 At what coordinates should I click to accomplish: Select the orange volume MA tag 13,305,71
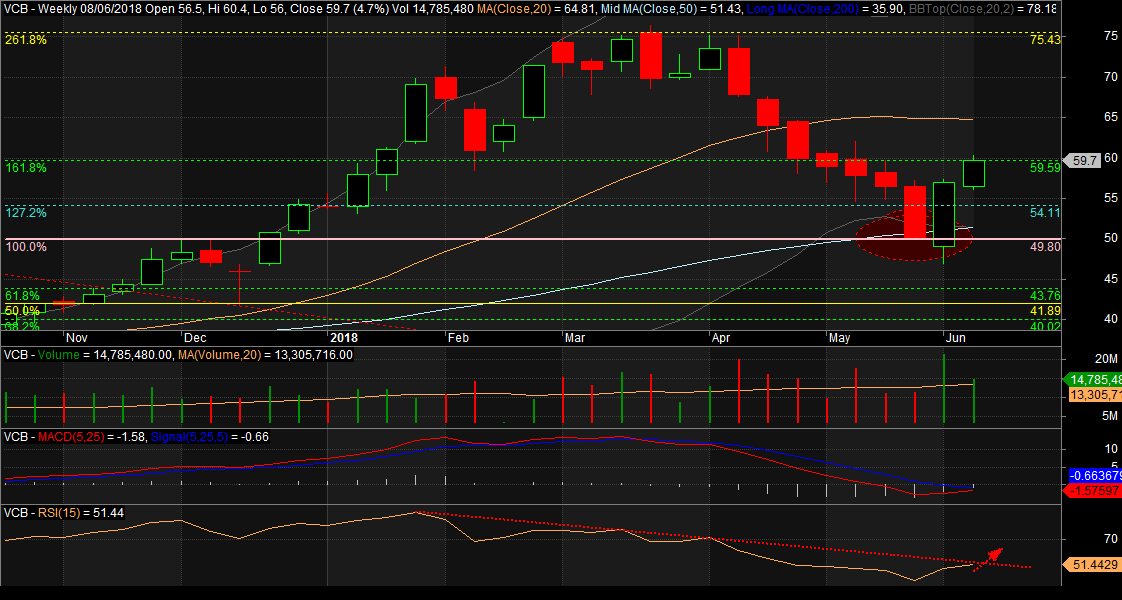coord(1091,395)
